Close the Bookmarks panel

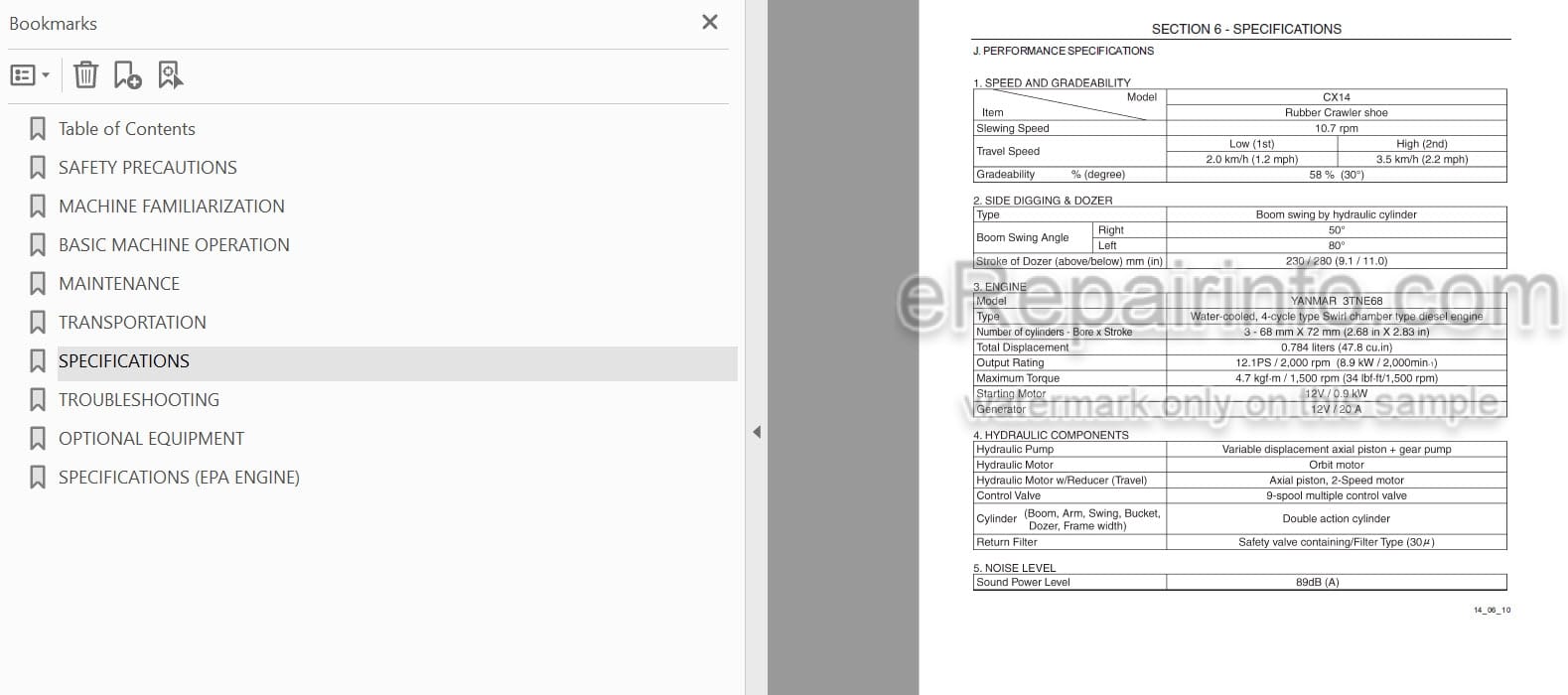click(709, 22)
